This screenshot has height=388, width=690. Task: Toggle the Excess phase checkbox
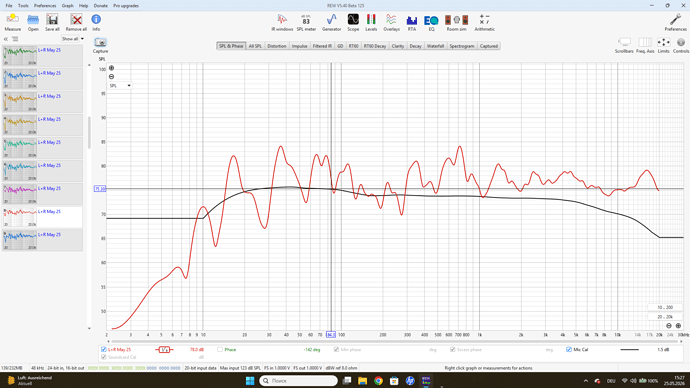(x=452, y=349)
